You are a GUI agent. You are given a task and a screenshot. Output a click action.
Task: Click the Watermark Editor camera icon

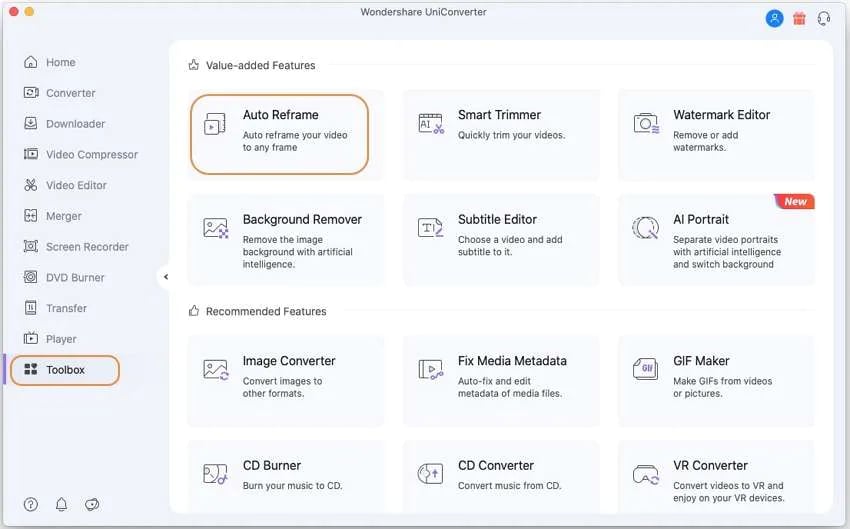(x=646, y=124)
